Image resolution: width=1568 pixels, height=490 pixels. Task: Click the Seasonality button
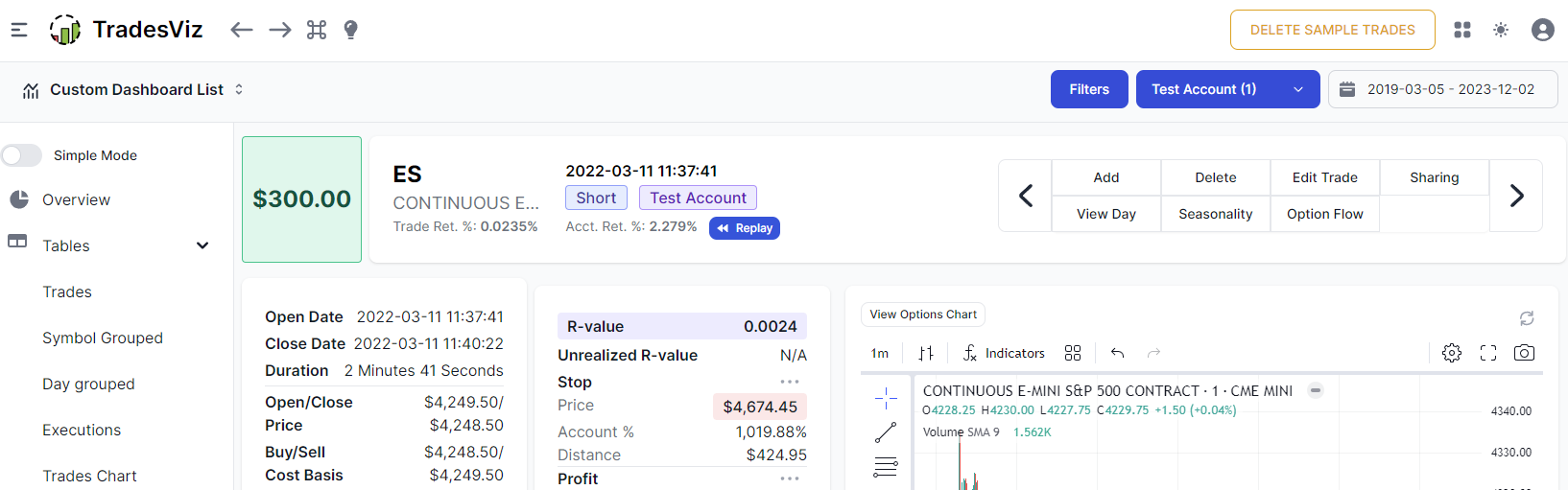(1216, 214)
